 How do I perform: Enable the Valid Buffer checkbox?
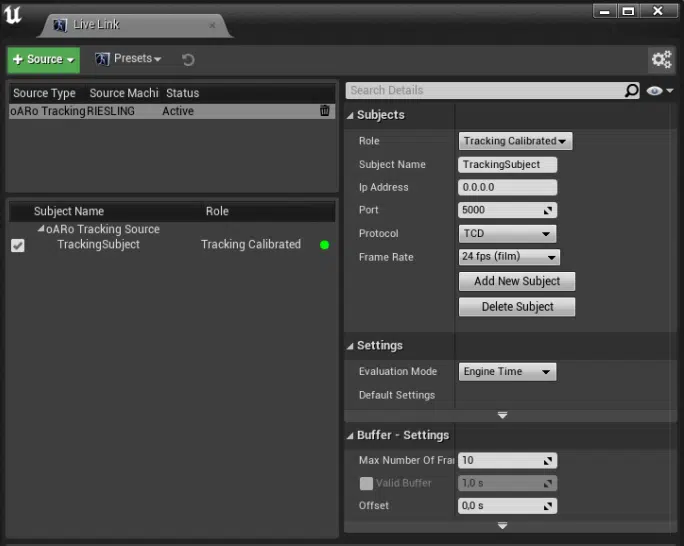[x=366, y=483]
